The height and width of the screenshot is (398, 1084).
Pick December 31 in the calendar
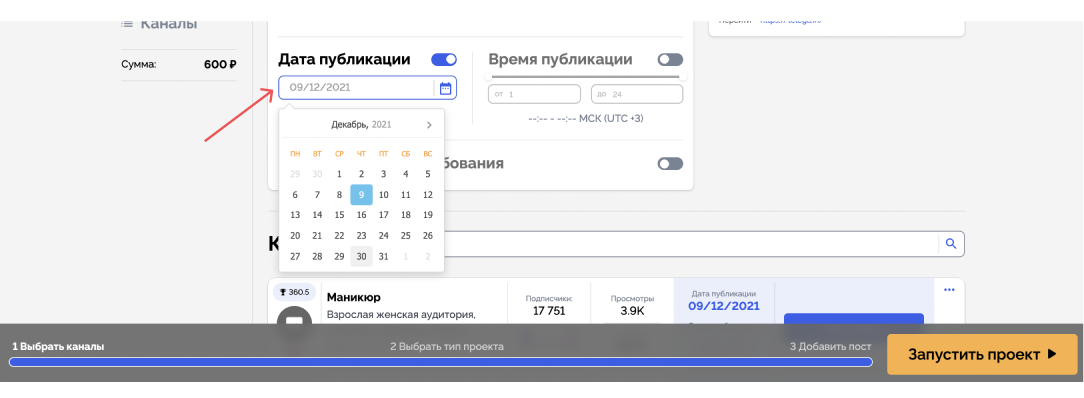click(x=384, y=256)
